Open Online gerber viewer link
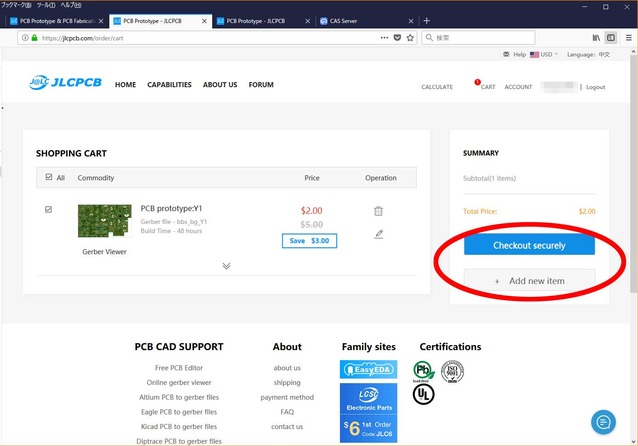Screen dimensions: 638x446 tap(179, 383)
